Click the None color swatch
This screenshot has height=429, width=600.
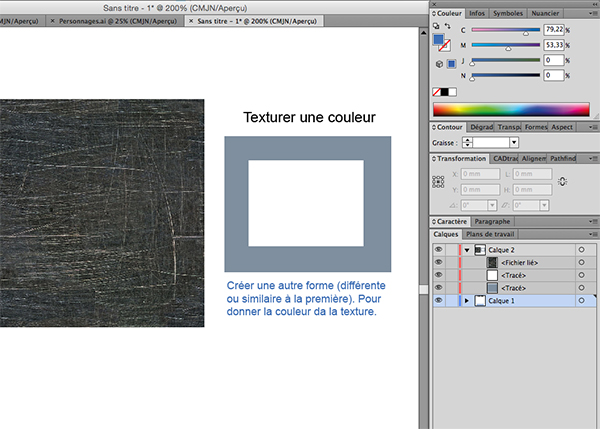436,92
